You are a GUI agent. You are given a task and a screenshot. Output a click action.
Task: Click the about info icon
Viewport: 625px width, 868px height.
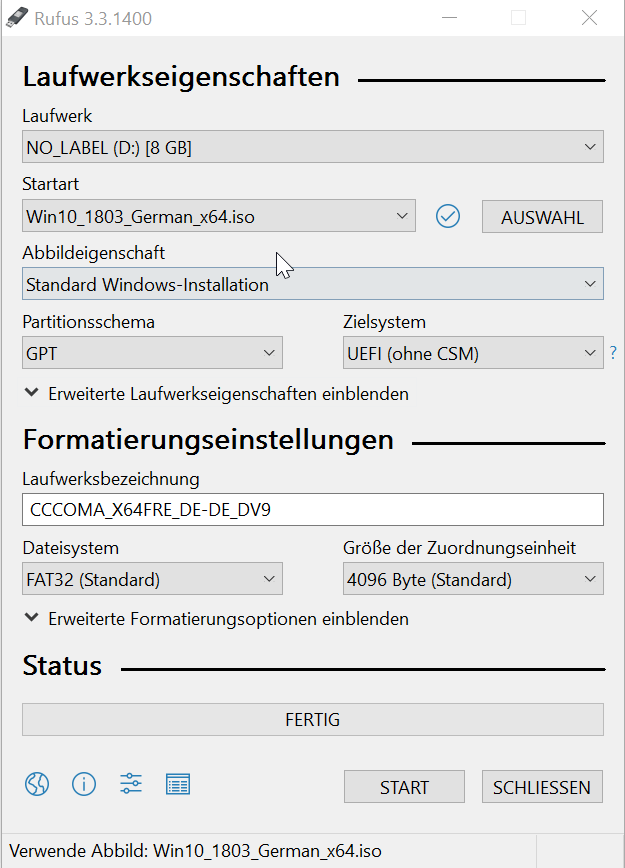point(84,784)
